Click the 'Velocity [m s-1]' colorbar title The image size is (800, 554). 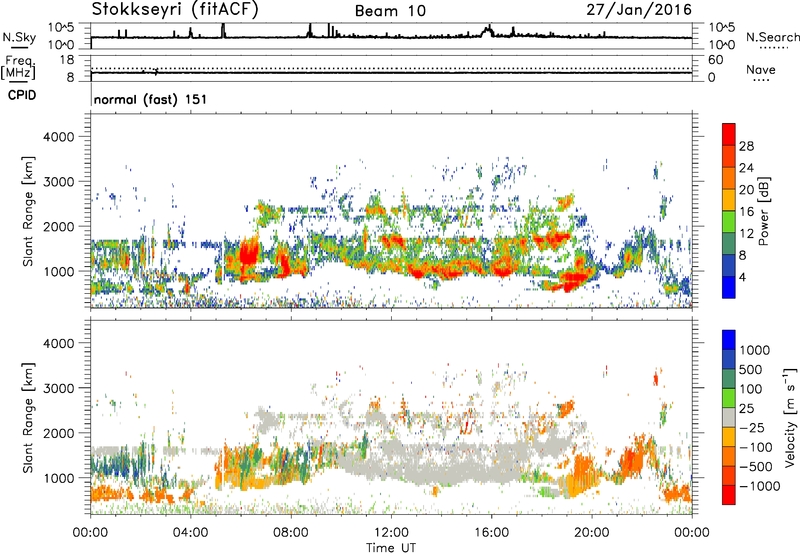point(790,417)
